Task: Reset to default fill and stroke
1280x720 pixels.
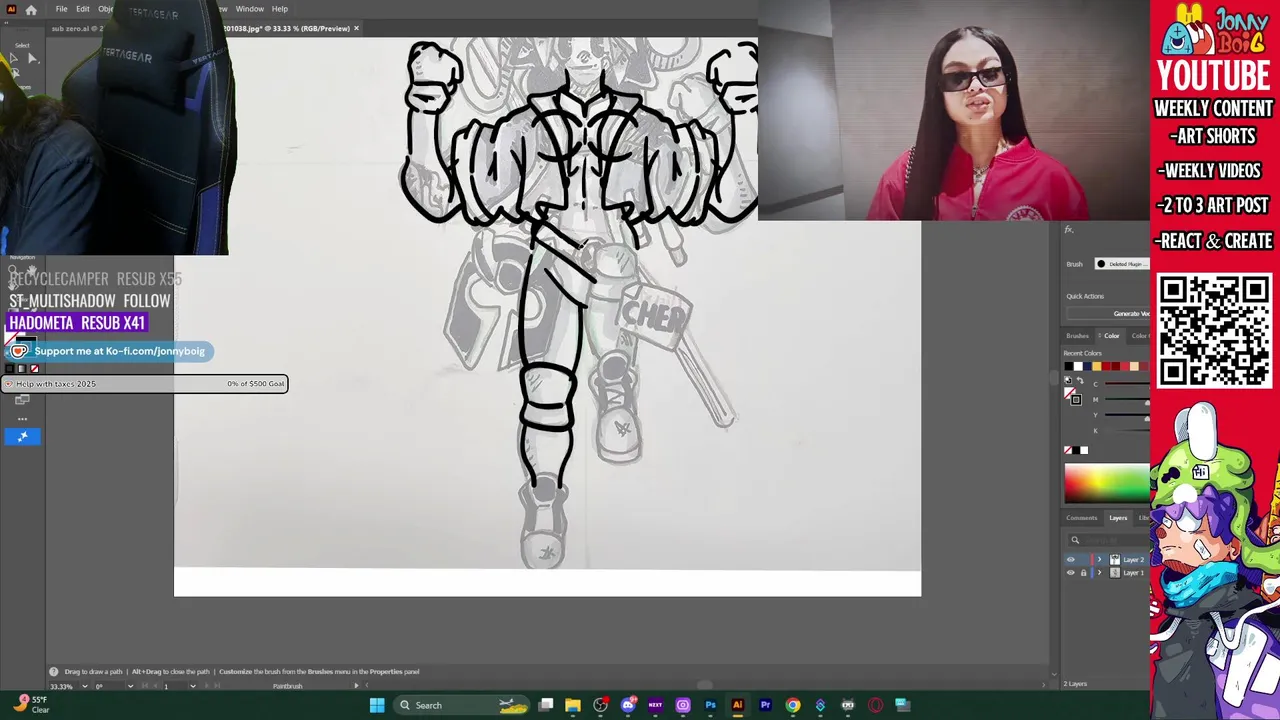Action: (1068, 380)
